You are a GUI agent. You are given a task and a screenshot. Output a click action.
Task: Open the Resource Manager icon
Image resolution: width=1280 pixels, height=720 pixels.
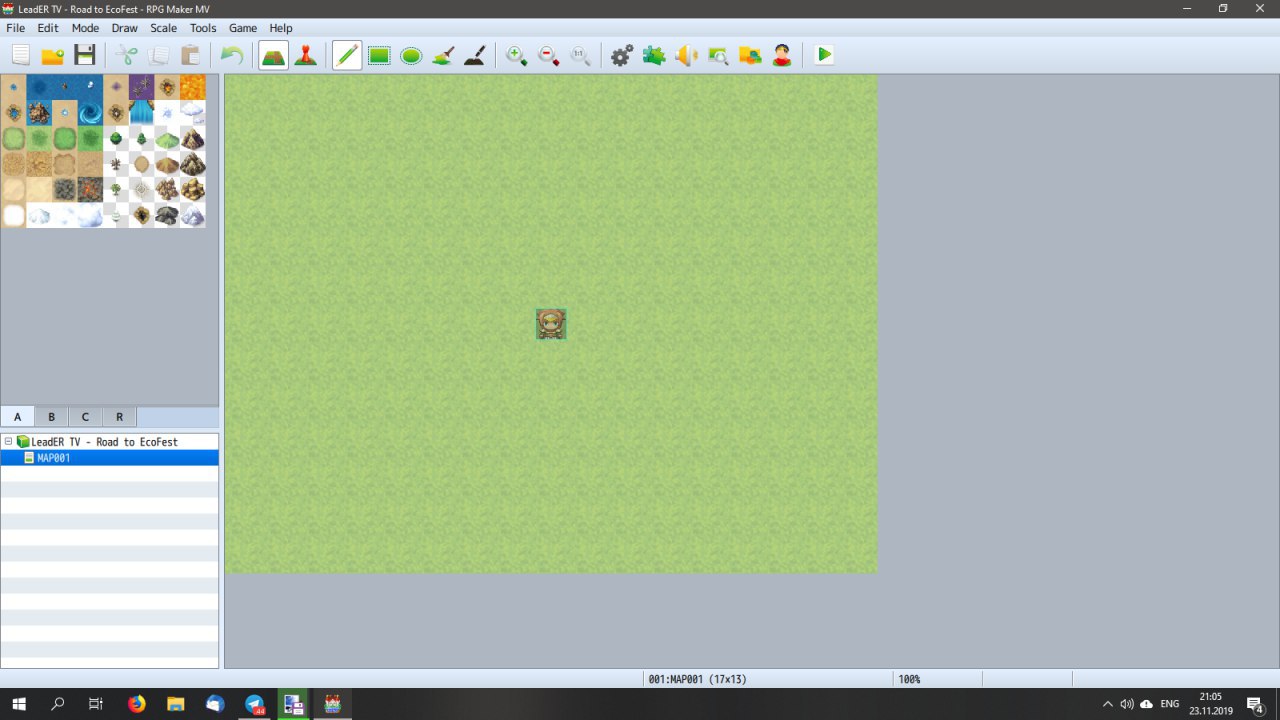point(750,55)
